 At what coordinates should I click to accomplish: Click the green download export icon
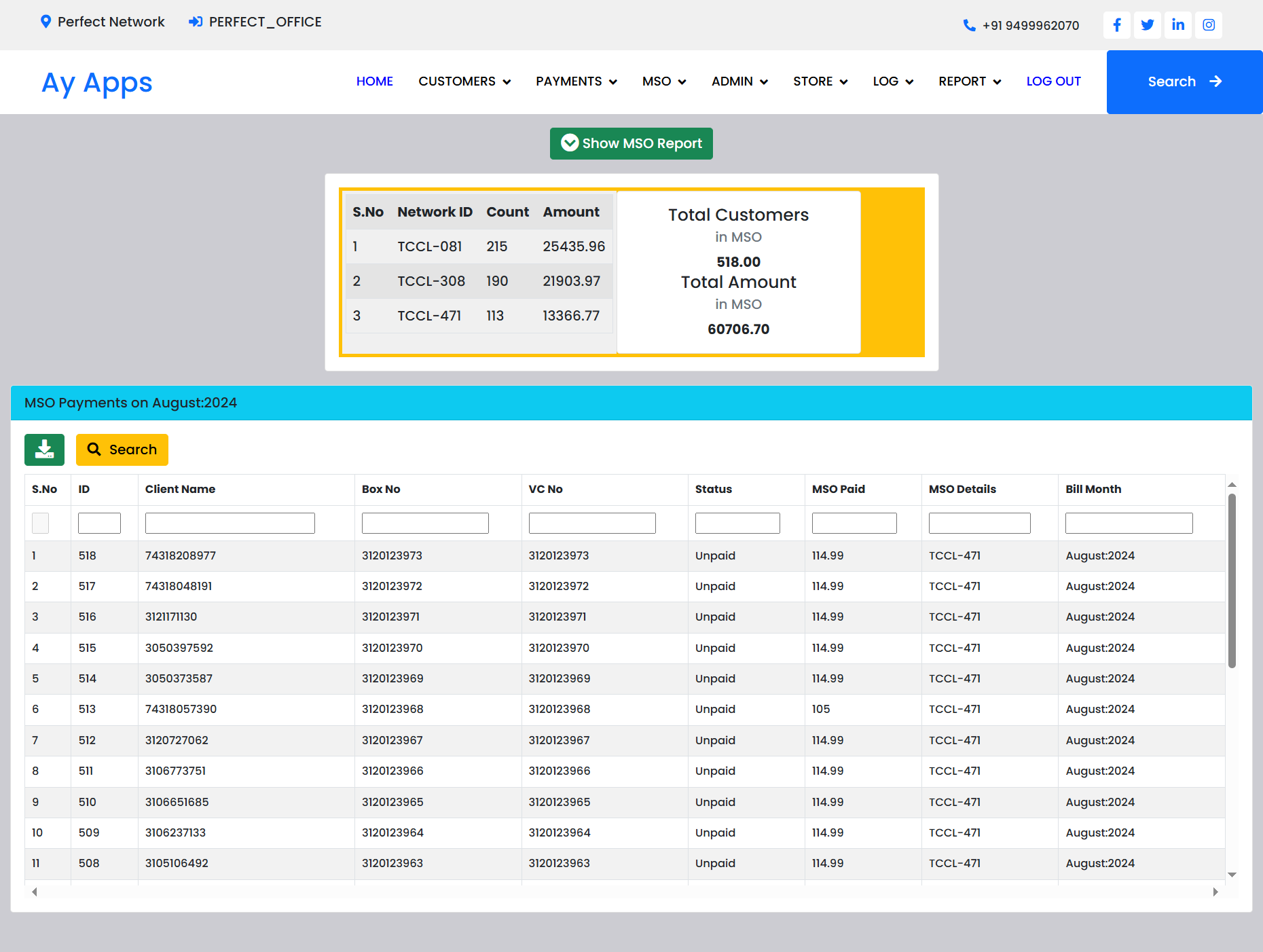[x=44, y=450]
